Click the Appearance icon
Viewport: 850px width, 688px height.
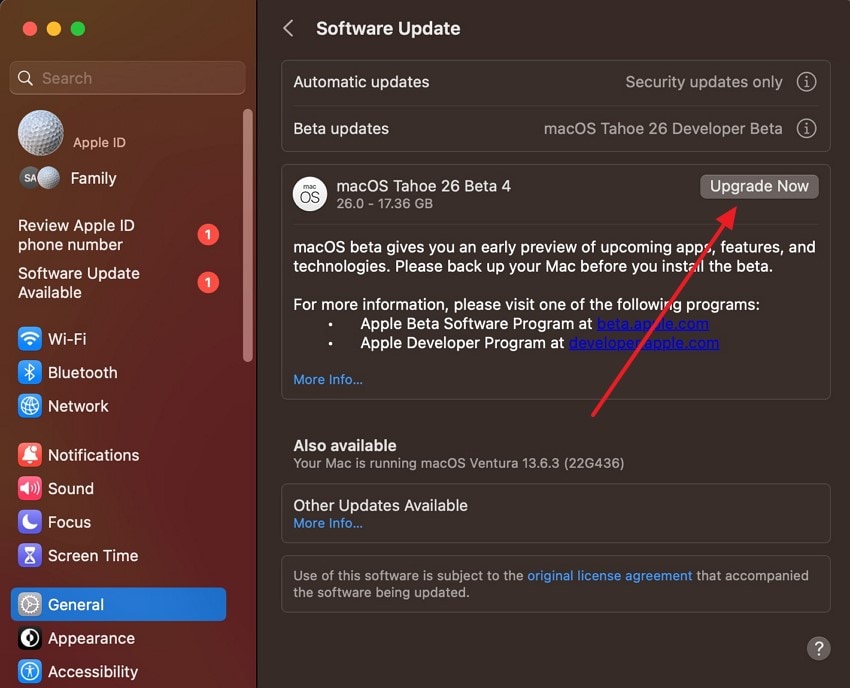[x=29, y=638]
